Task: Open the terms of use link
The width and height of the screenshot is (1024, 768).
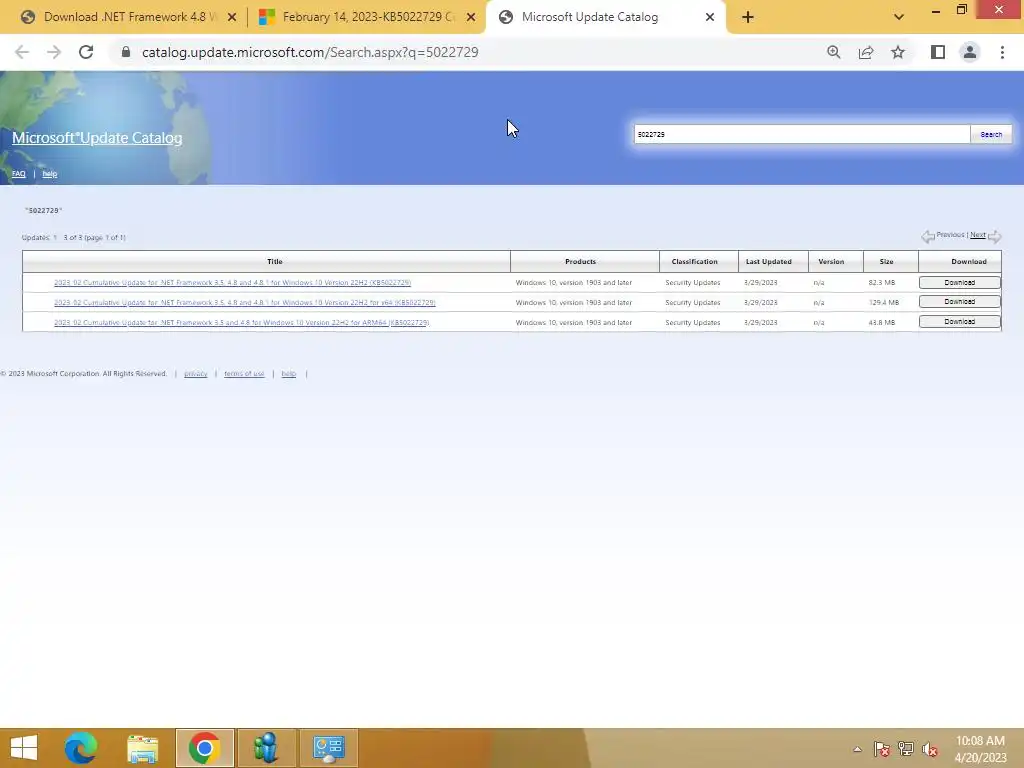Action: [x=244, y=374]
